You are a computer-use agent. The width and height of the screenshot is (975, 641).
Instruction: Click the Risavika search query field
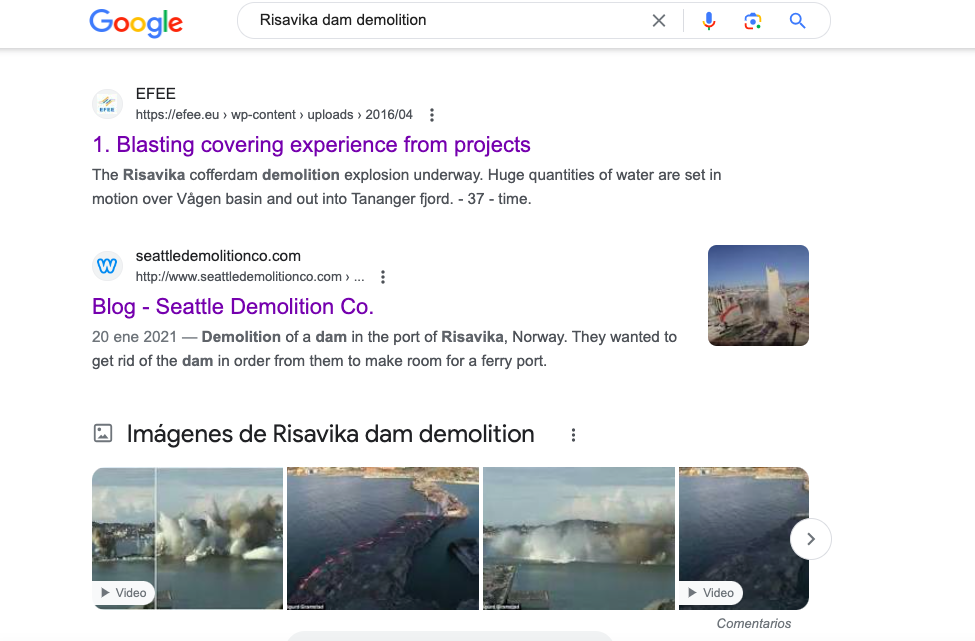[x=440, y=20]
